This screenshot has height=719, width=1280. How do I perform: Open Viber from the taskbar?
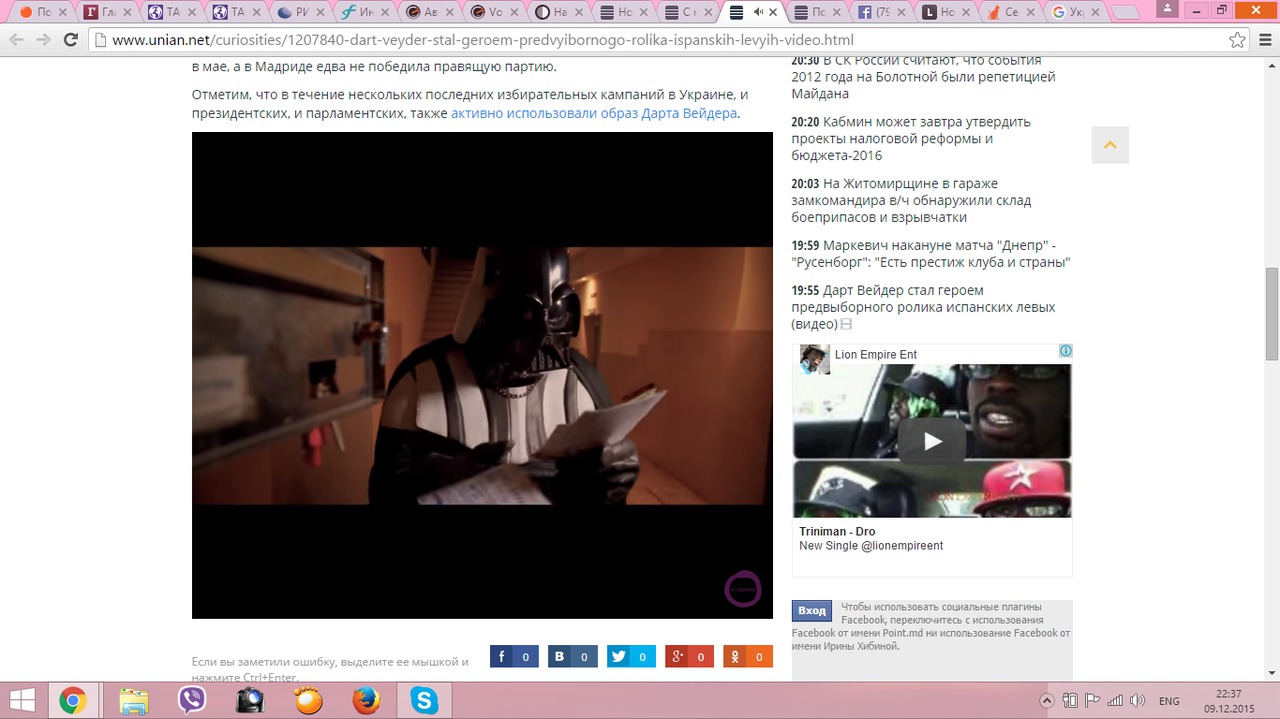[191, 701]
